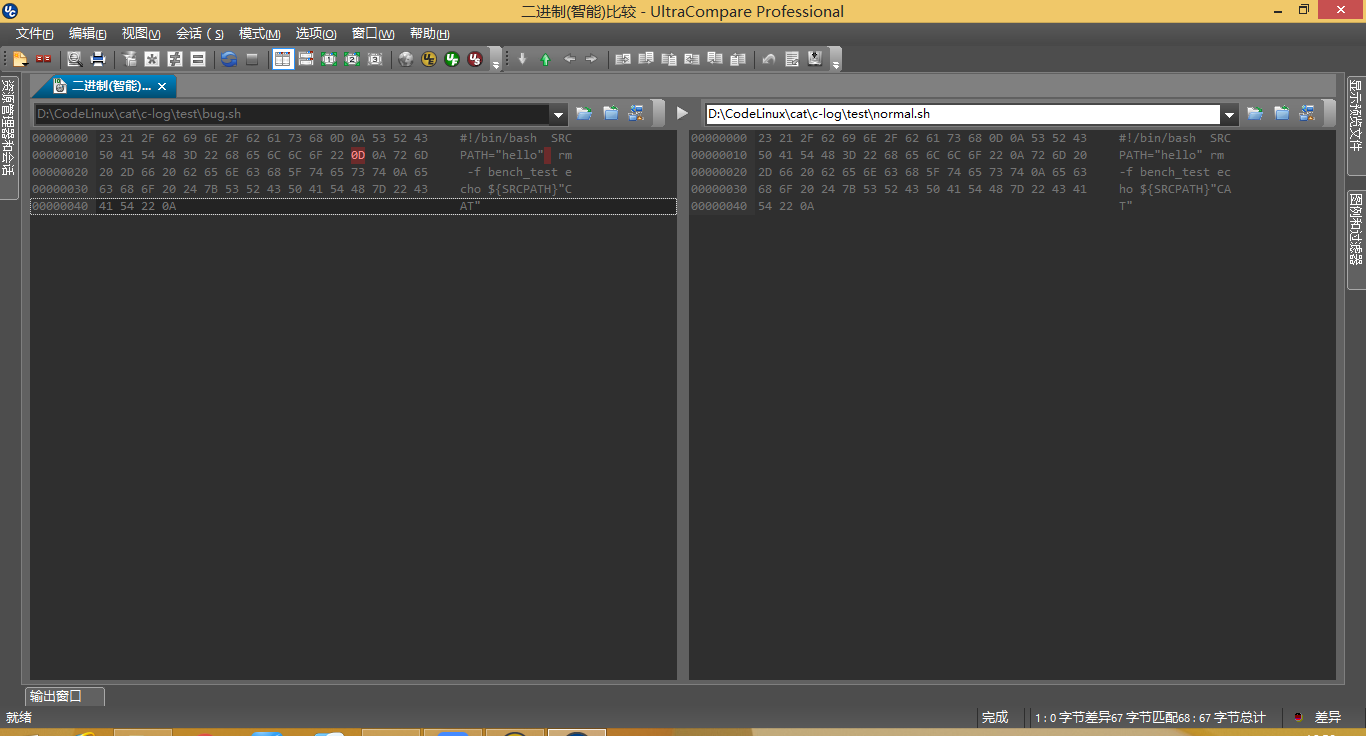Open the 窗口(W) menu
1366x736 pixels.
373,34
